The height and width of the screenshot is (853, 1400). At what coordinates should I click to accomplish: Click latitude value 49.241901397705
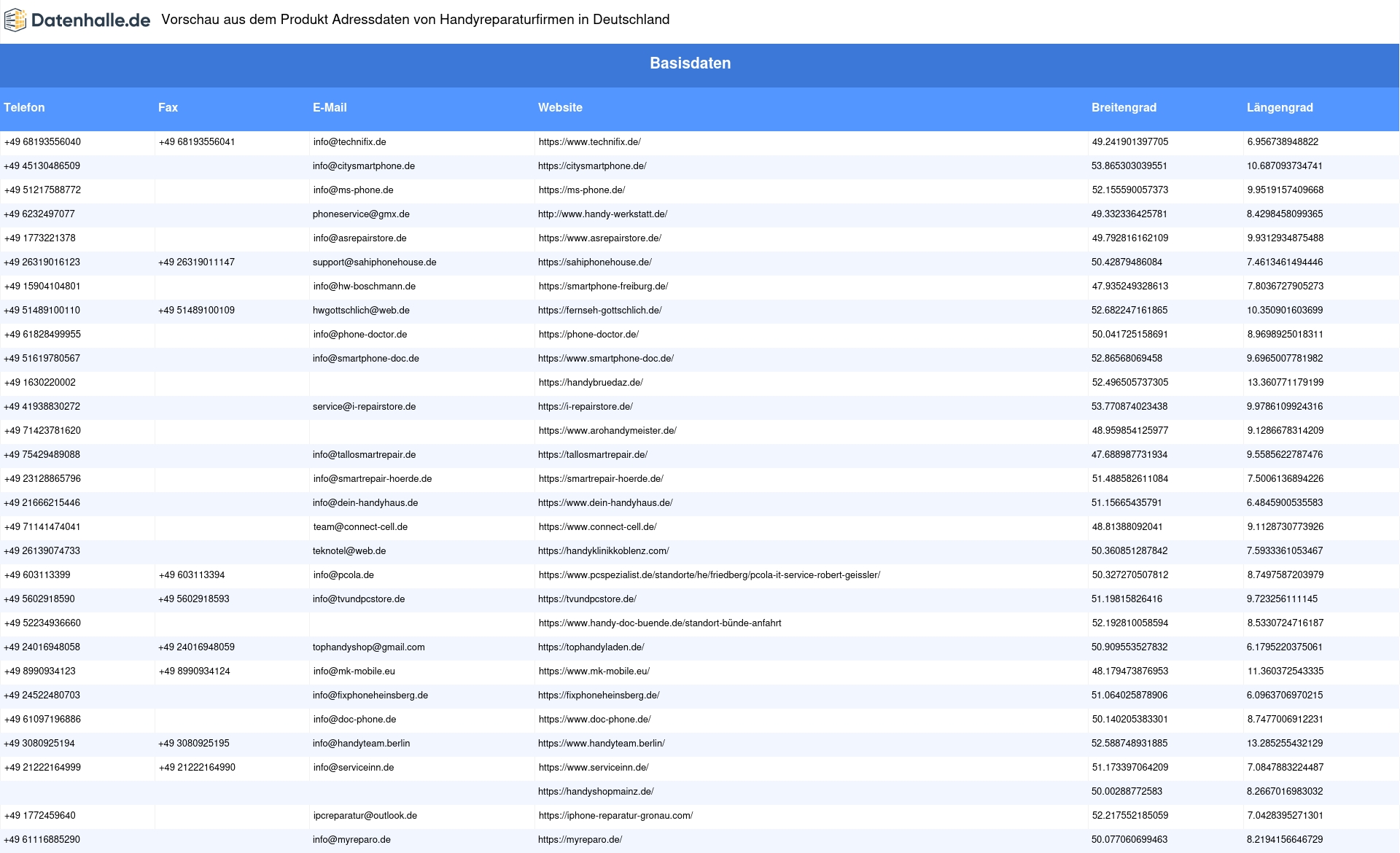point(1130,142)
